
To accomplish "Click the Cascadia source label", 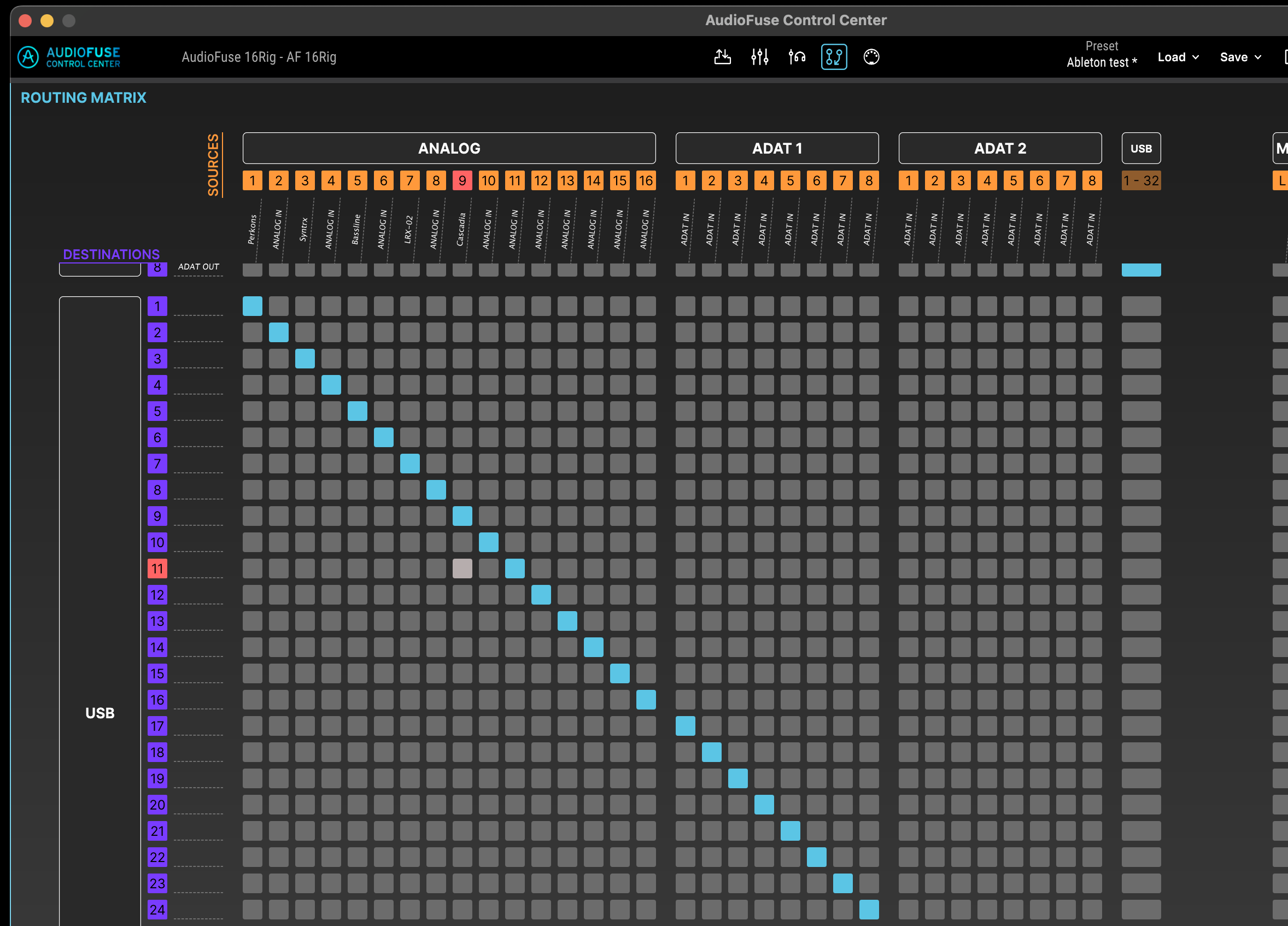I will 461,230.
